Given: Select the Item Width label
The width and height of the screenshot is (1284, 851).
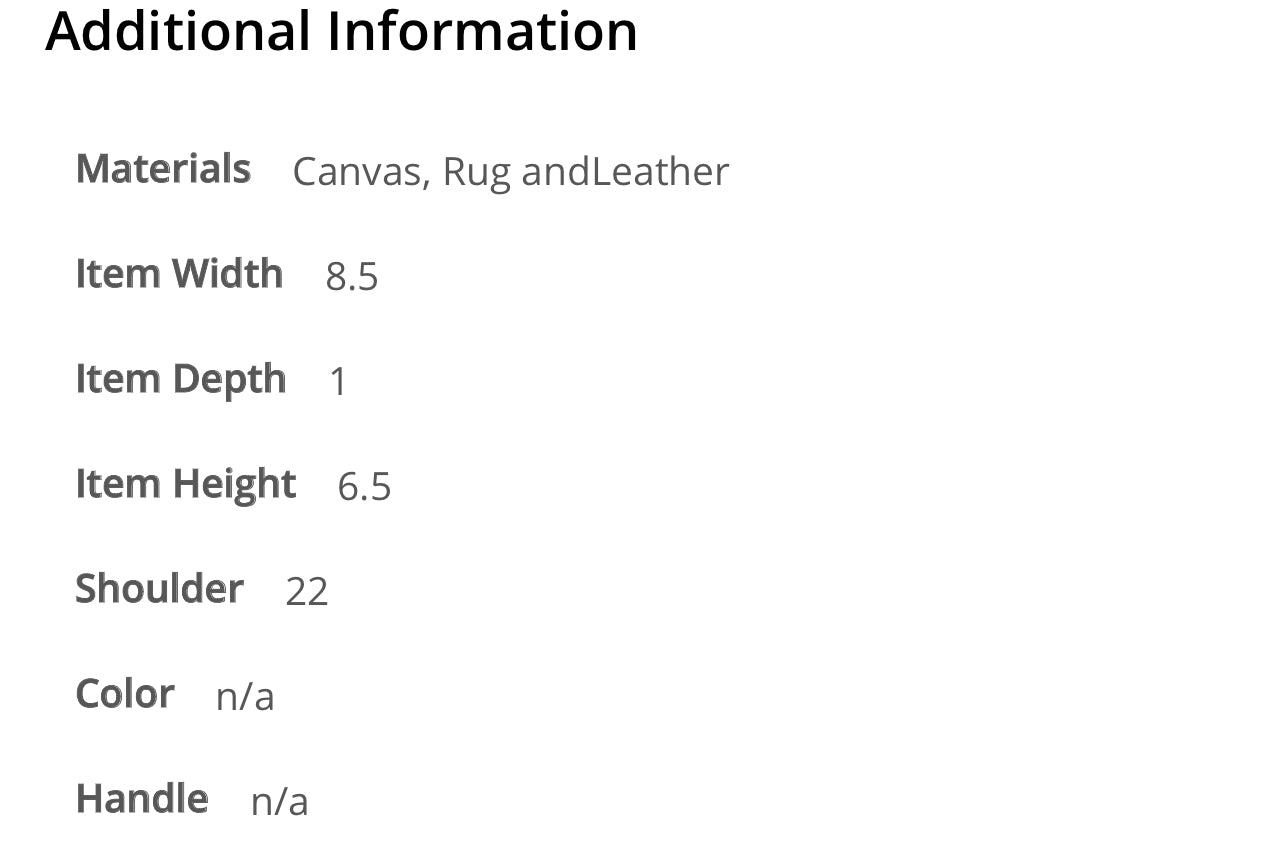Looking at the screenshot, I should tap(179, 274).
